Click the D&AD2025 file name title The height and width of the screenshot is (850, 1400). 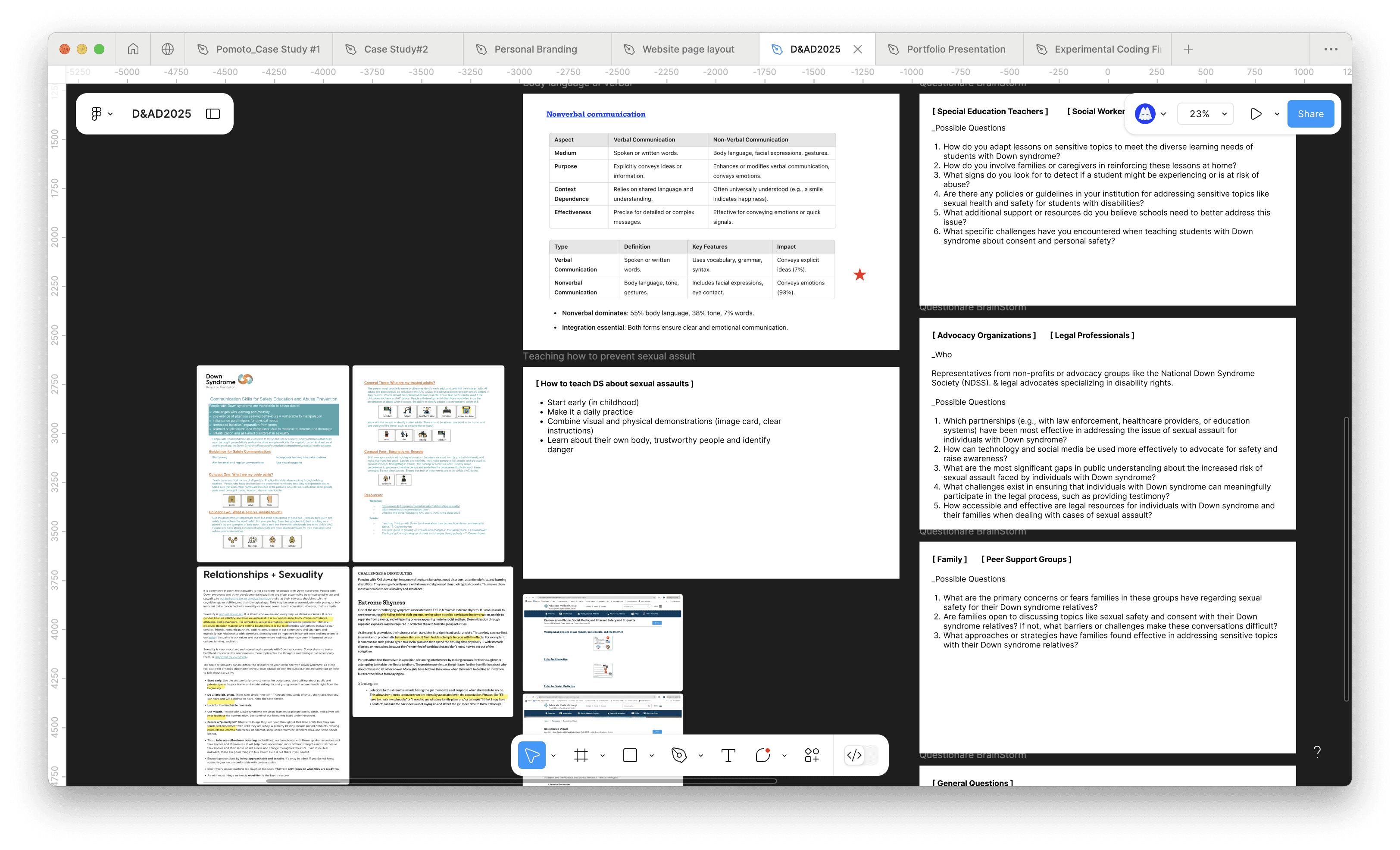(x=161, y=114)
